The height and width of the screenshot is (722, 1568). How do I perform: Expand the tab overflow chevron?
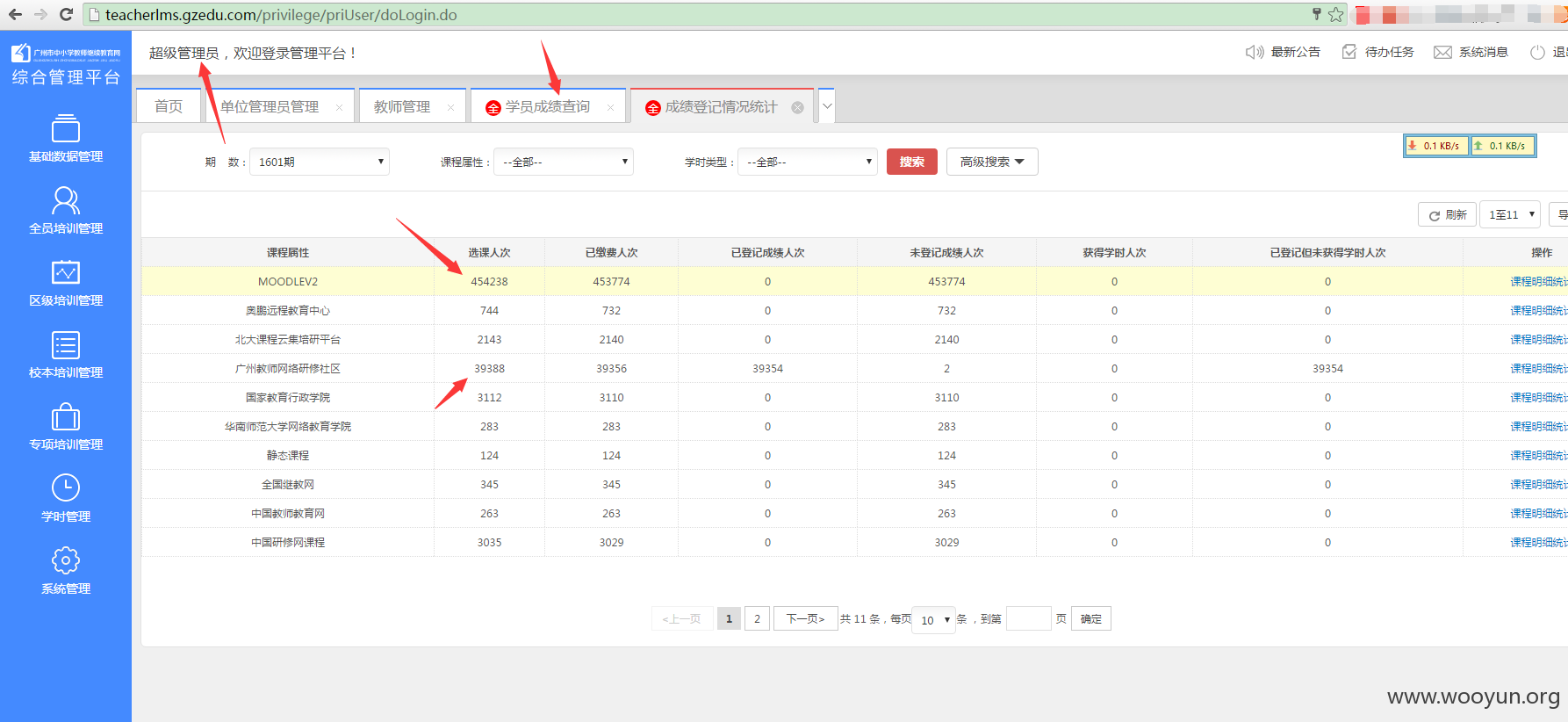827,106
